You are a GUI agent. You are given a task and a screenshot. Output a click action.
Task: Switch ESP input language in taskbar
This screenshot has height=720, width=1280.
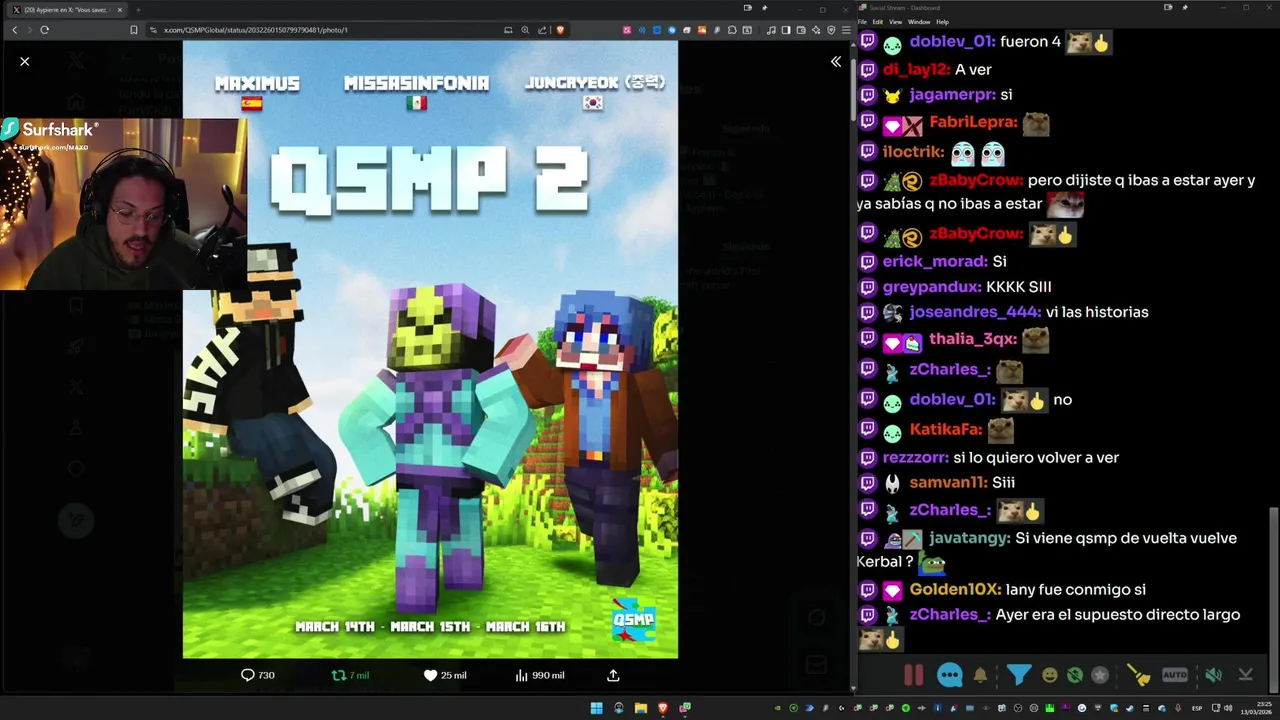pos(1197,708)
